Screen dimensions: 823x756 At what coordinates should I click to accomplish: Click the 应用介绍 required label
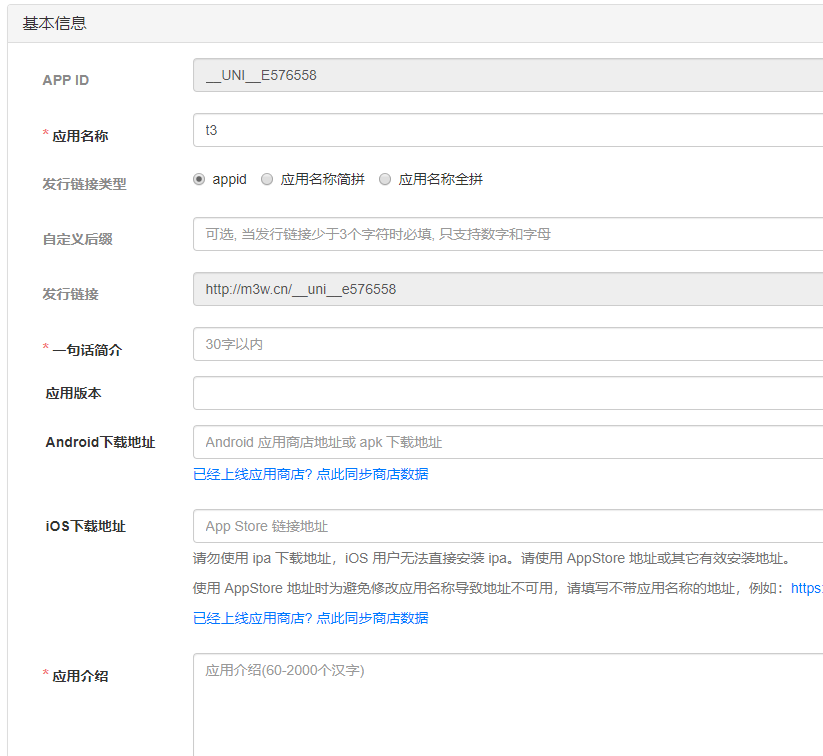tap(80, 676)
